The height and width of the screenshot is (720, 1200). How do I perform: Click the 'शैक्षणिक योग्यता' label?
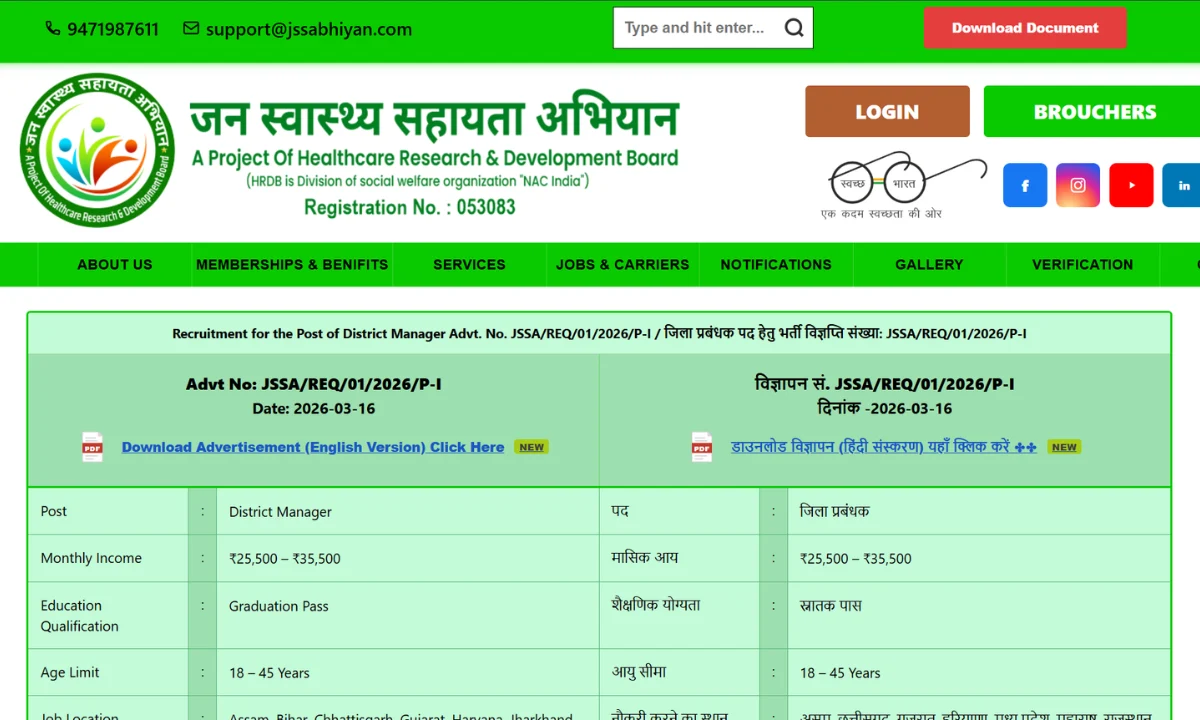[x=656, y=604]
